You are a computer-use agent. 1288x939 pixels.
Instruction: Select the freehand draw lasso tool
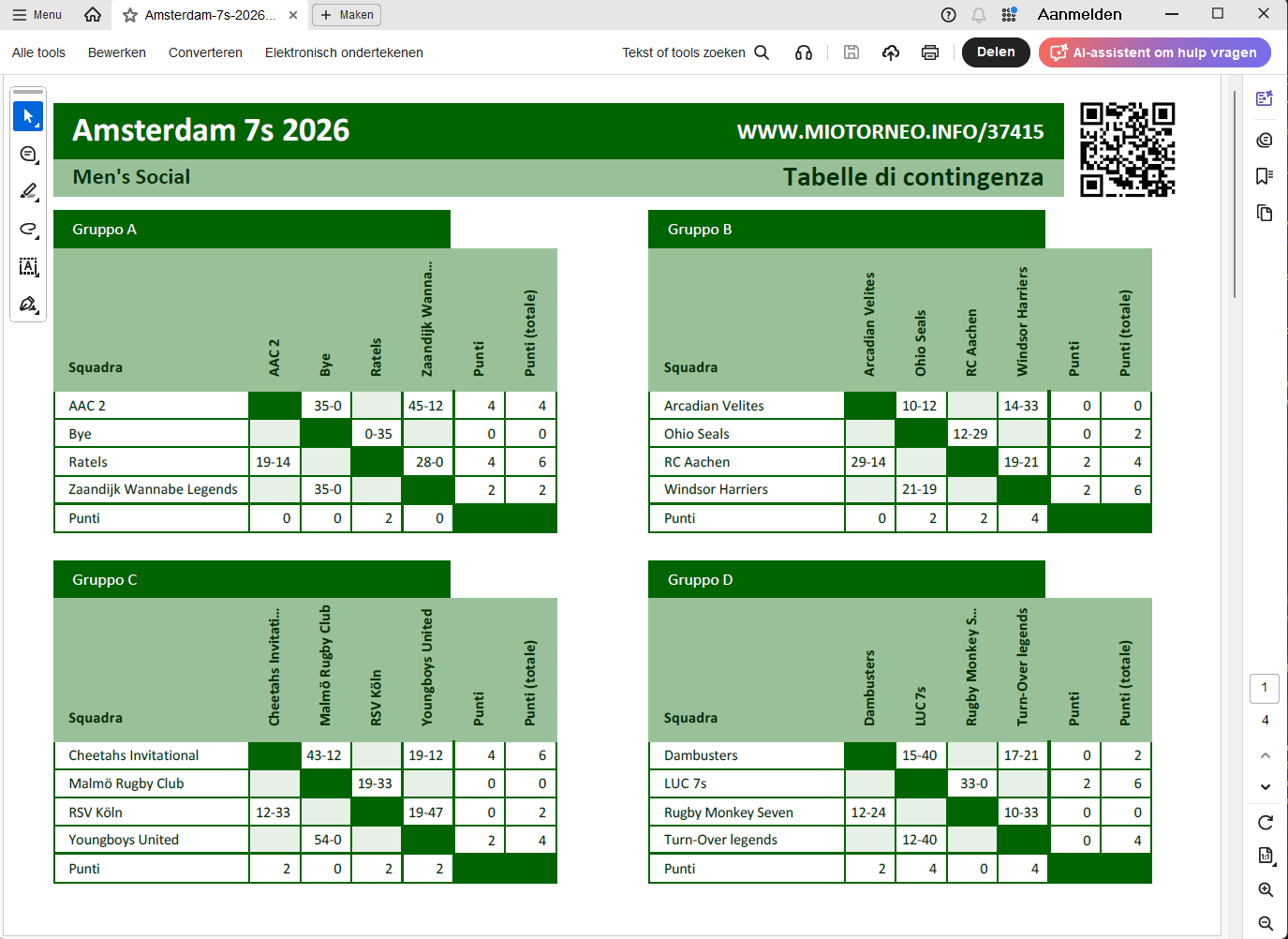pos(28,229)
